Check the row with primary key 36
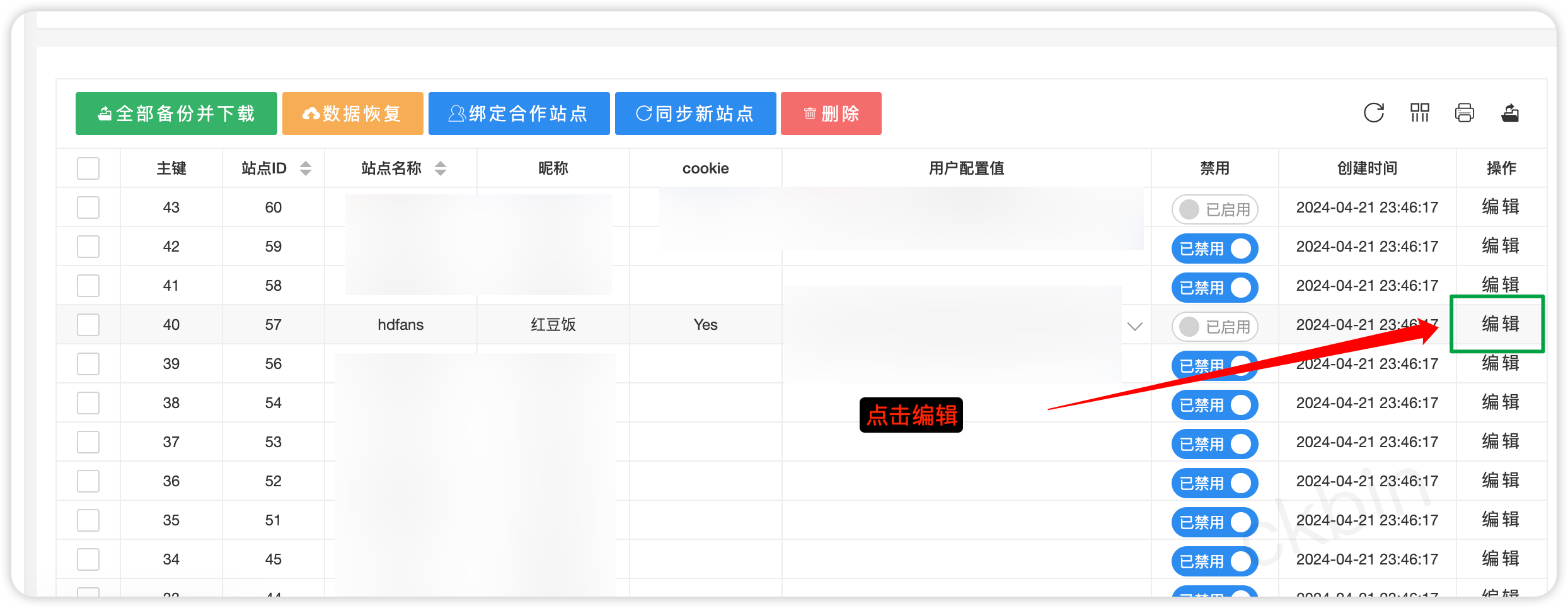 (x=88, y=481)
